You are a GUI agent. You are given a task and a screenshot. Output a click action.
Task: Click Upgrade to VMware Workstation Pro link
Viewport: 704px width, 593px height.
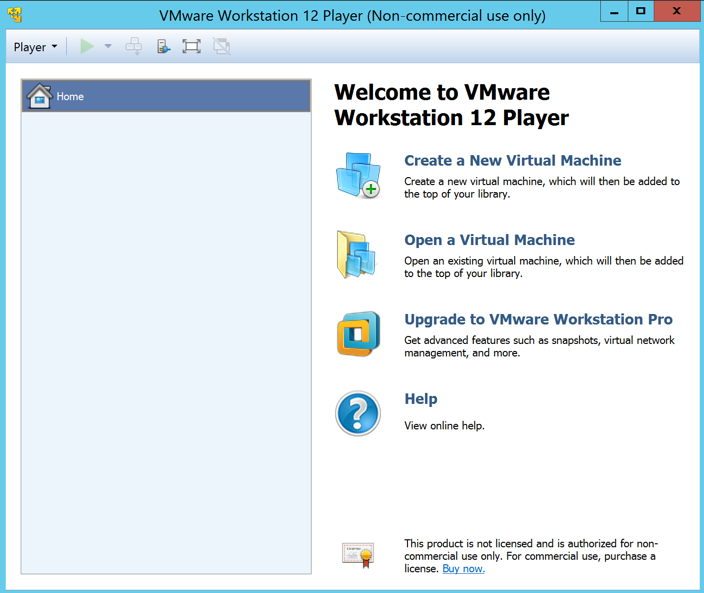pyautogui.click(x=538, y=319)
